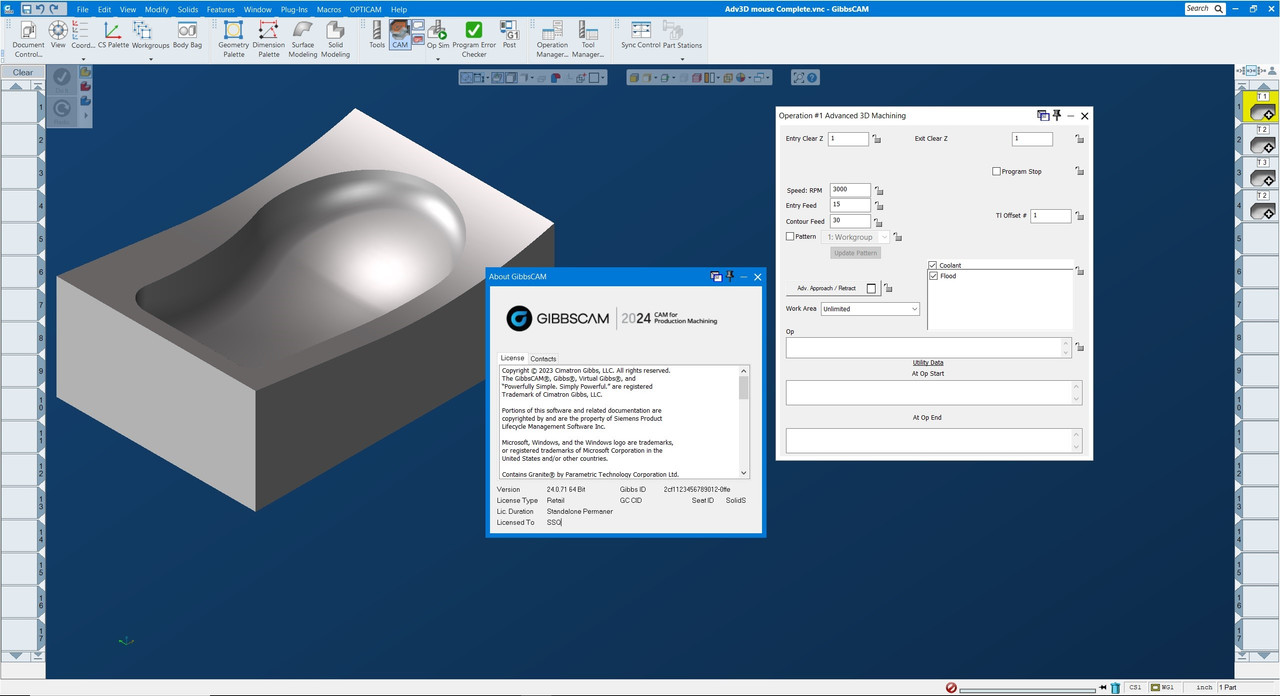Click the About dialog license scrollbar
1280x696 pixels.
pyautogui.click(x=744, y=422)
